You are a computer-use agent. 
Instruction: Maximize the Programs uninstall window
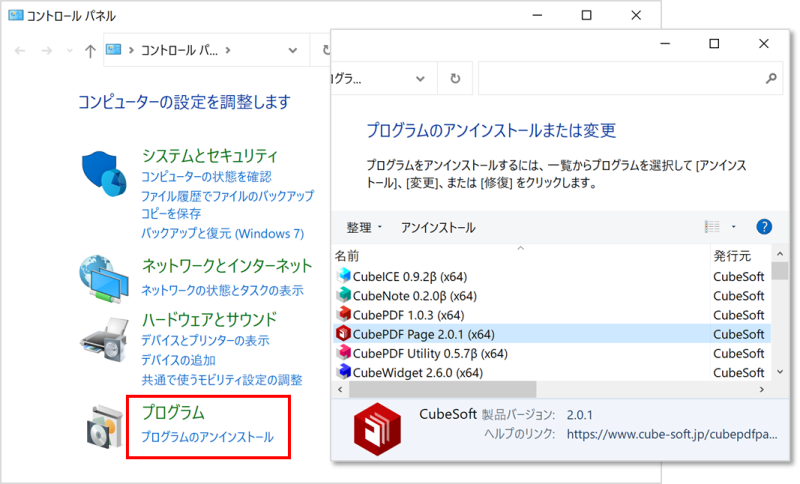714,44
